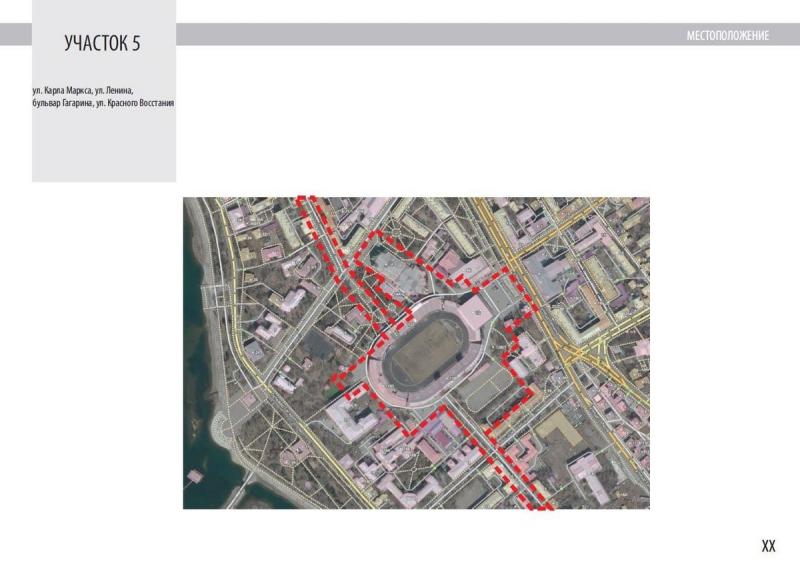Click the "XX" page number

[768, 546]
